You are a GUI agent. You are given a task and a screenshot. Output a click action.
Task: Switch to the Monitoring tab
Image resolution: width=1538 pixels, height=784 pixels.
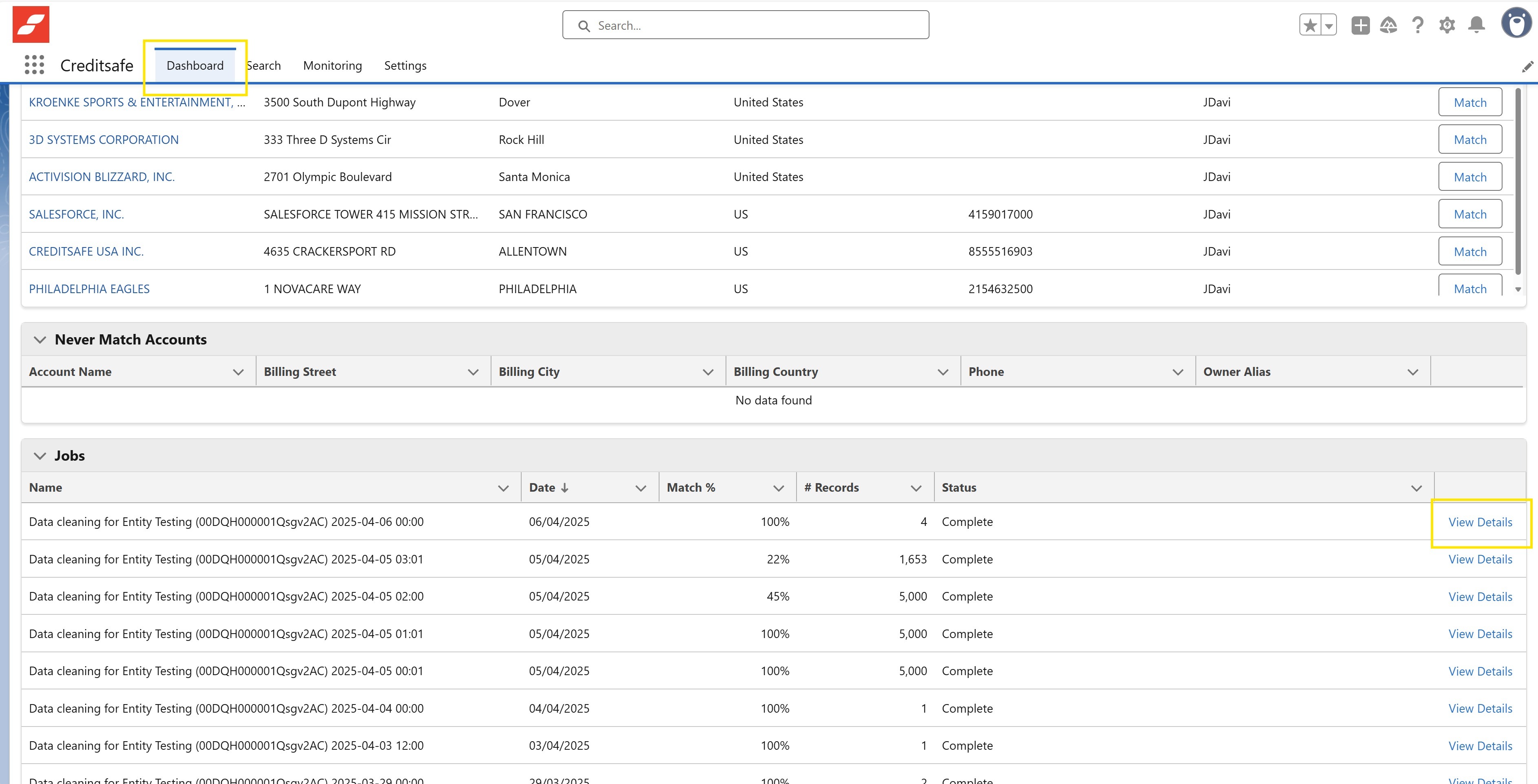coord(332,66)
